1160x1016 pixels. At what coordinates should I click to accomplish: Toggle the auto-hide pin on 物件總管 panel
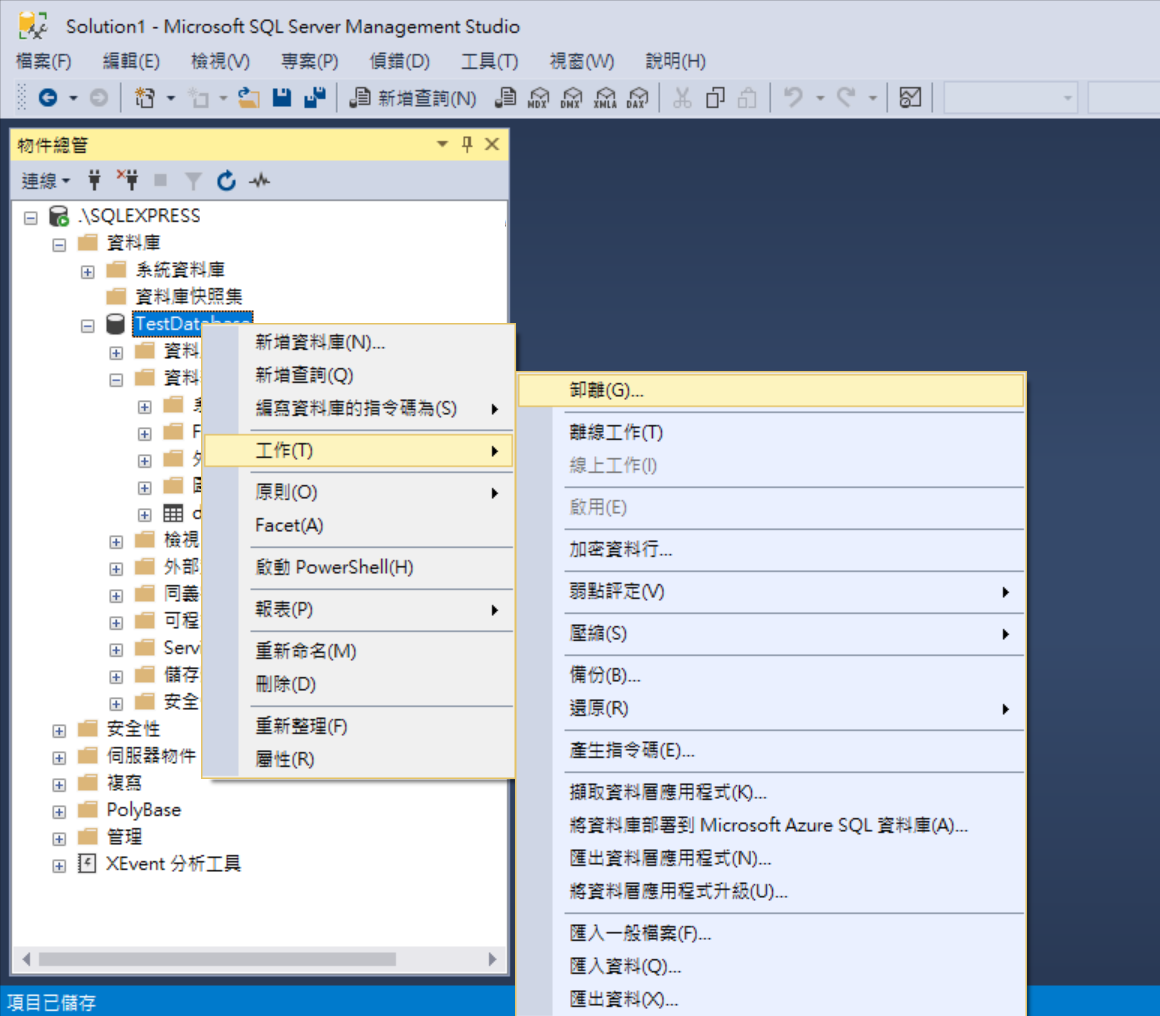467,144
